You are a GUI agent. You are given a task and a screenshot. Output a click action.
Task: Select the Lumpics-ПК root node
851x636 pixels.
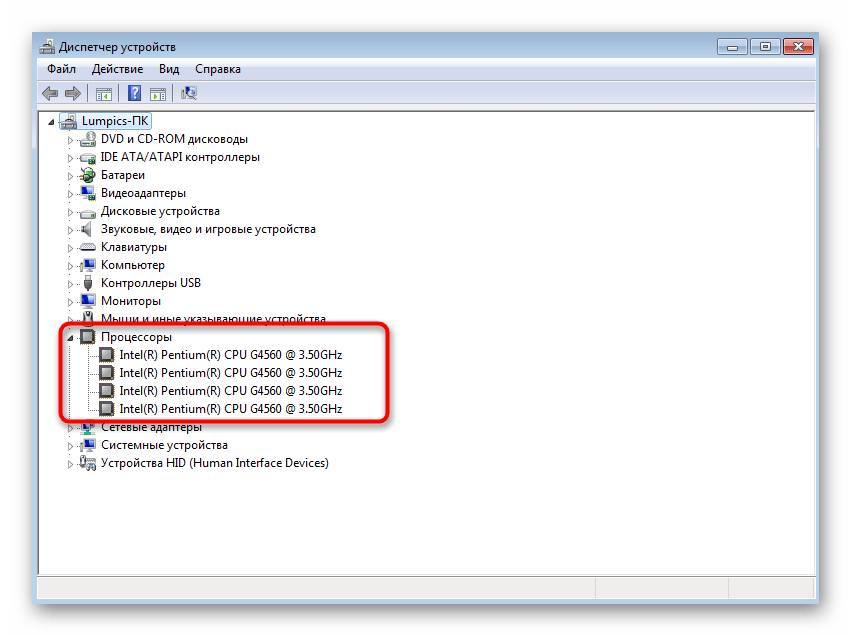pos(116,121)
